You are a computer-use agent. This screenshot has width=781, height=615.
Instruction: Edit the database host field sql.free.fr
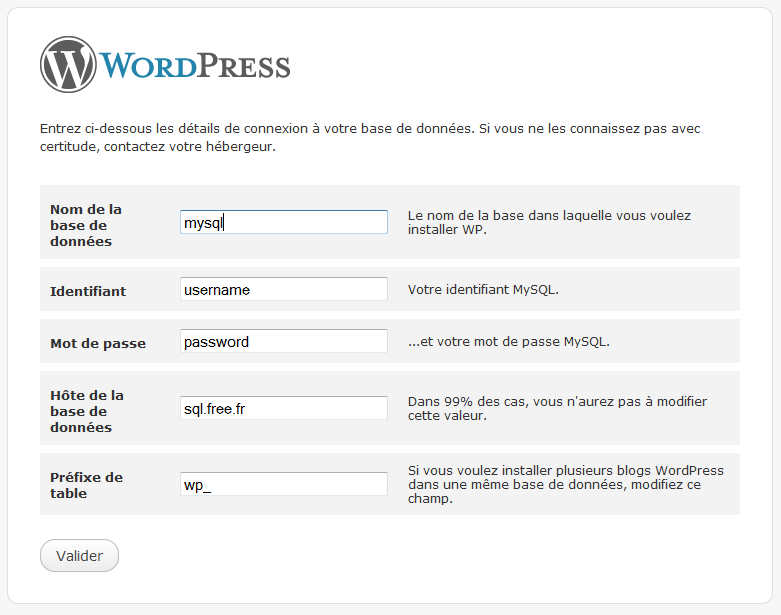[283, 408]
